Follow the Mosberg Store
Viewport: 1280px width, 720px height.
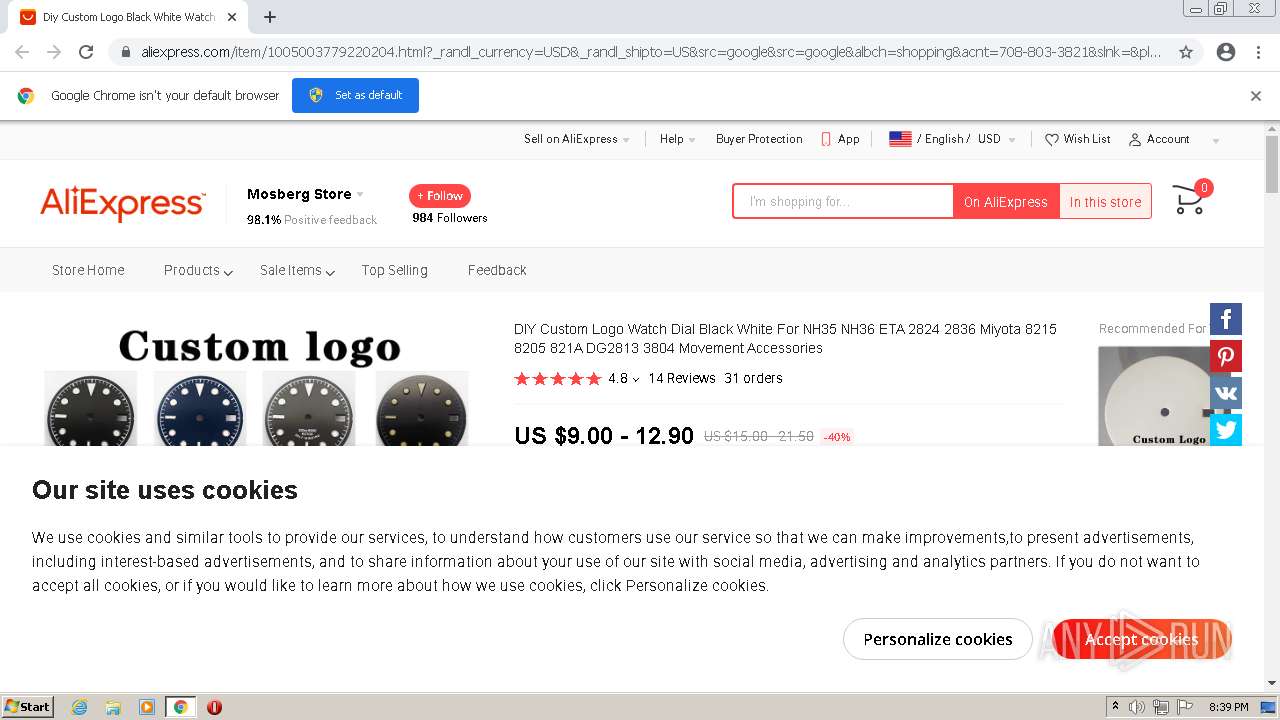[x=440, y=196]
